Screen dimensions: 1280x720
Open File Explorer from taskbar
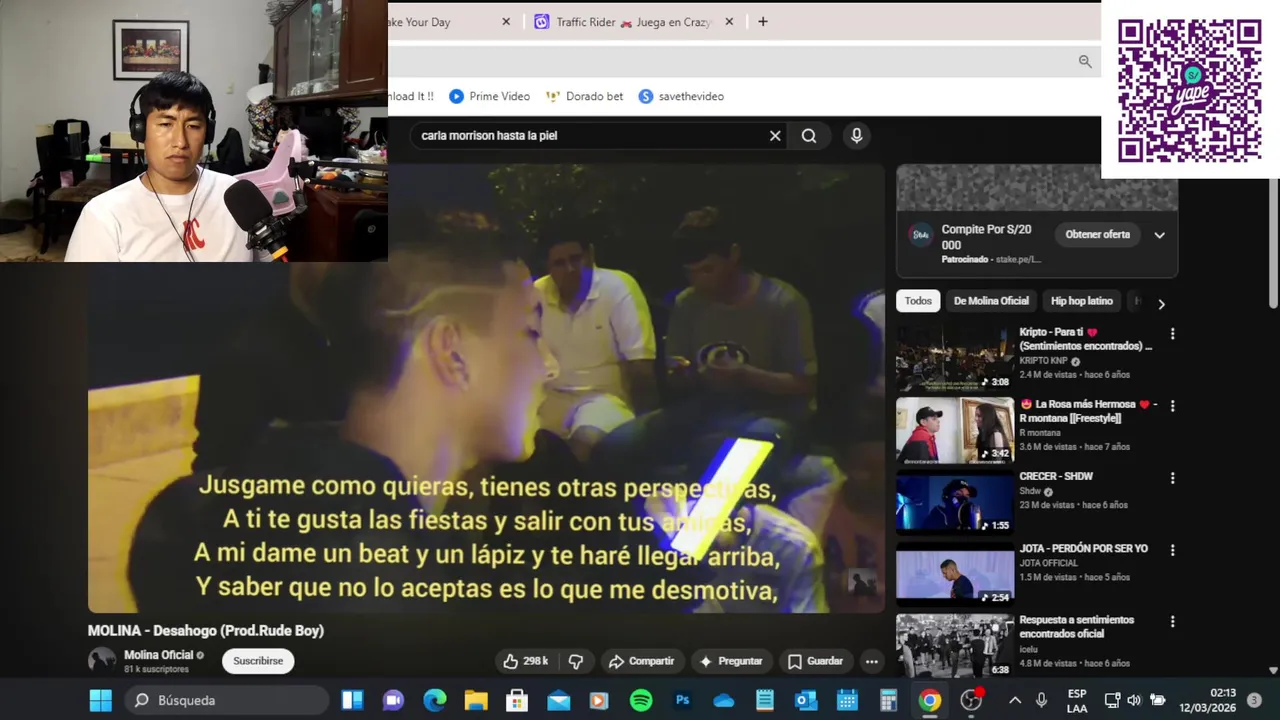coord(476,700)
